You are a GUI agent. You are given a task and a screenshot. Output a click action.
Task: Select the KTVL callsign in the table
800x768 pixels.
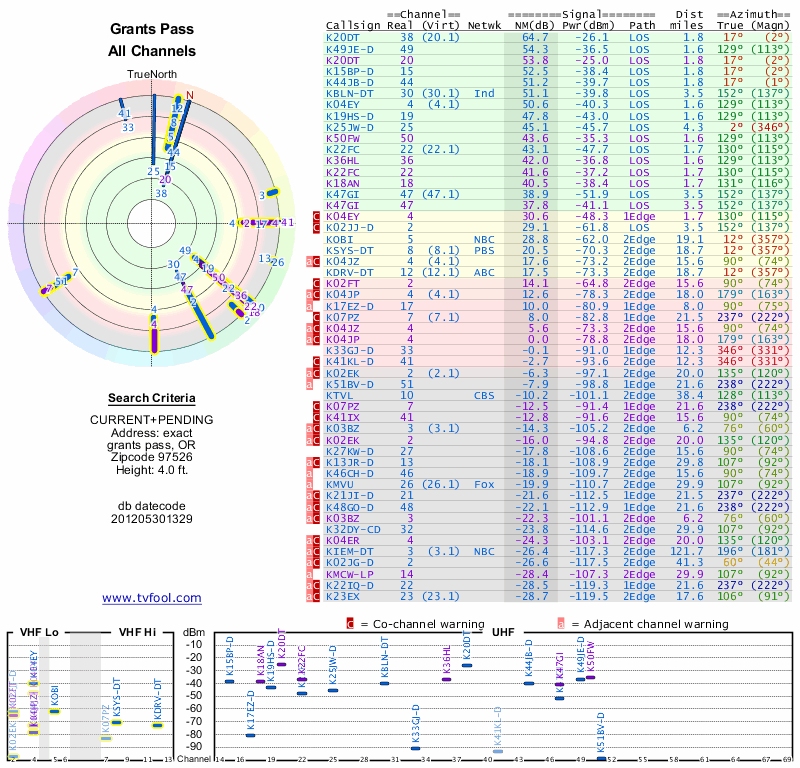341,395
